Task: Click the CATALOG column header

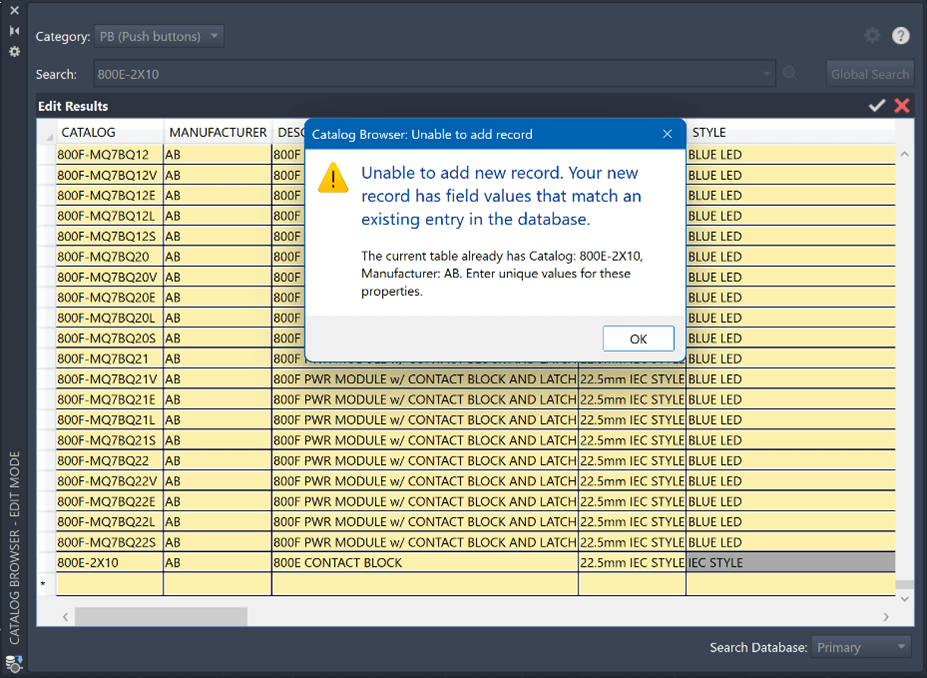Action: (x=110, y=132)
